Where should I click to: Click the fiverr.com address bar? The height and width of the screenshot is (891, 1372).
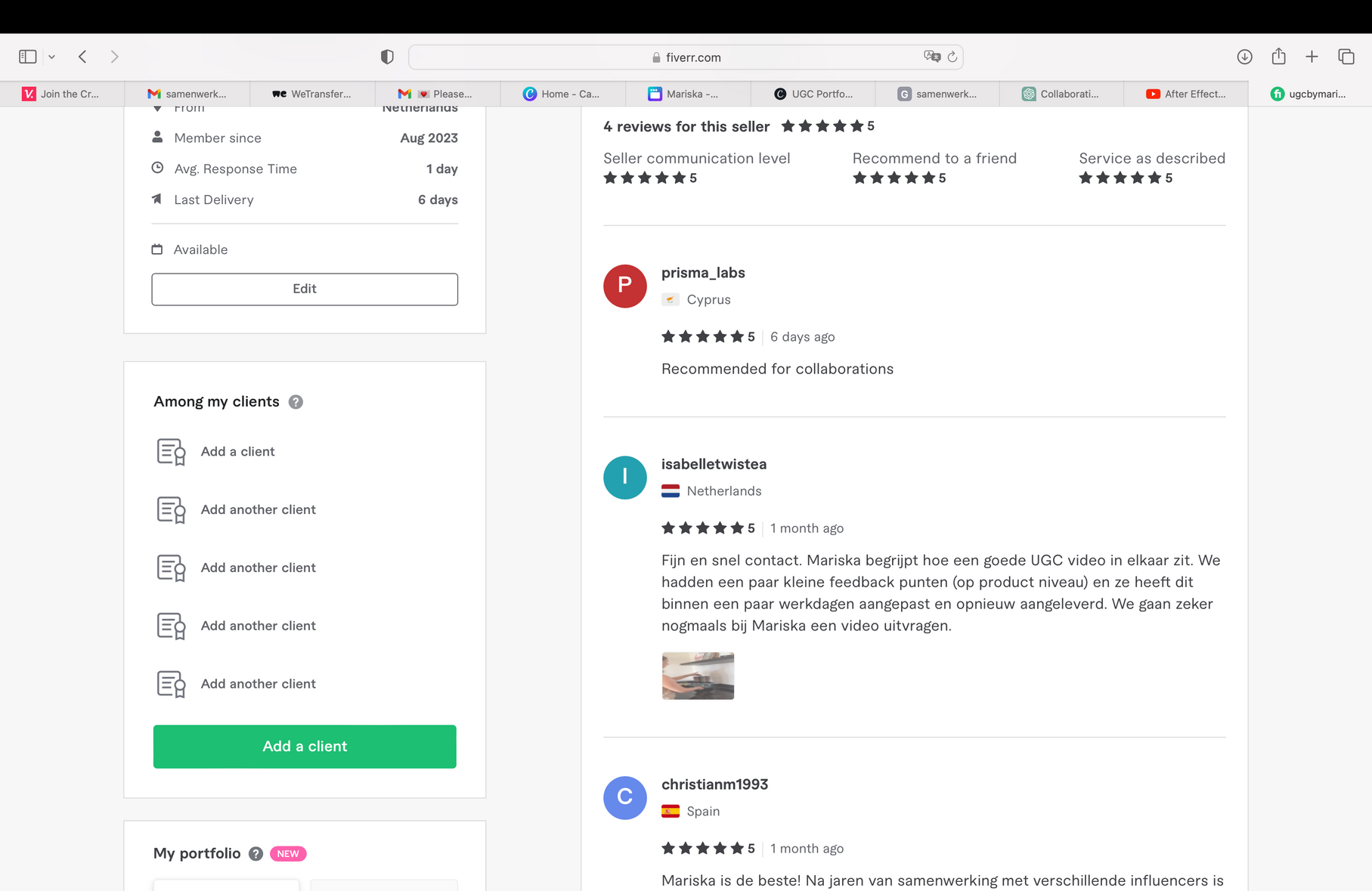pos(685,57)
